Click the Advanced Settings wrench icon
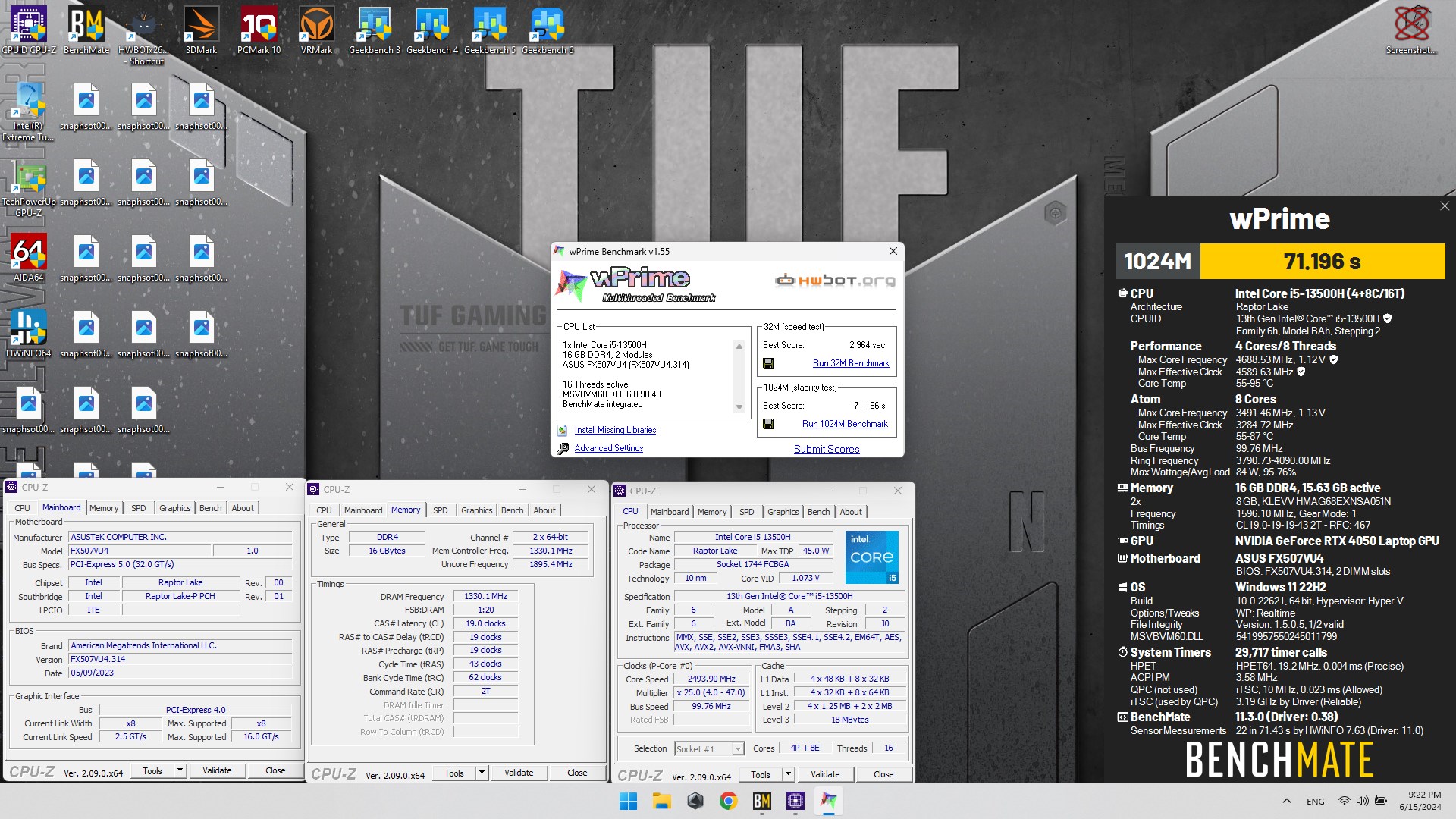Screen dimensions: 1456x819 click(x=563, y=449)
